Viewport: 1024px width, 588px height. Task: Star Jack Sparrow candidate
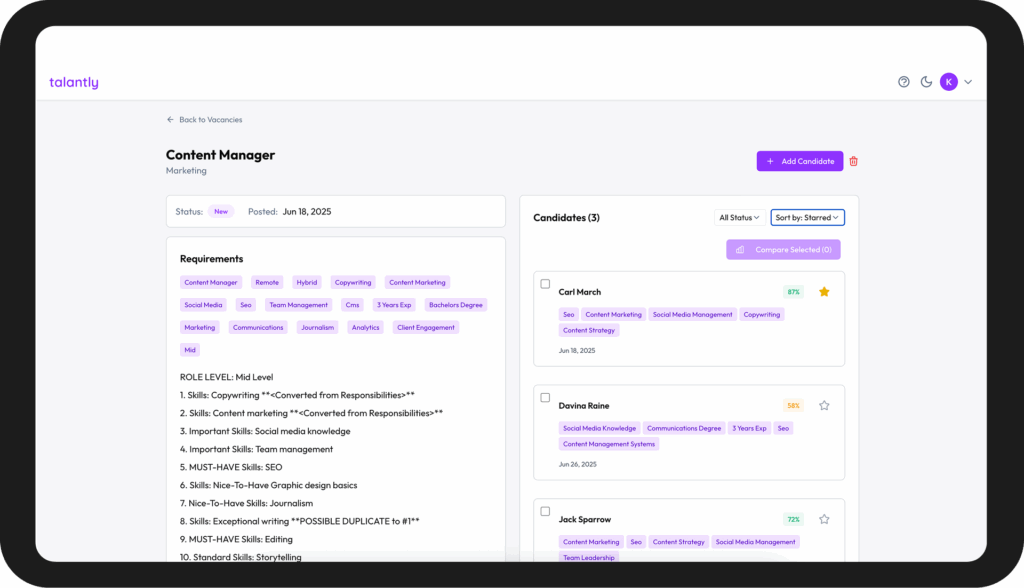click(x=824, y=519)
